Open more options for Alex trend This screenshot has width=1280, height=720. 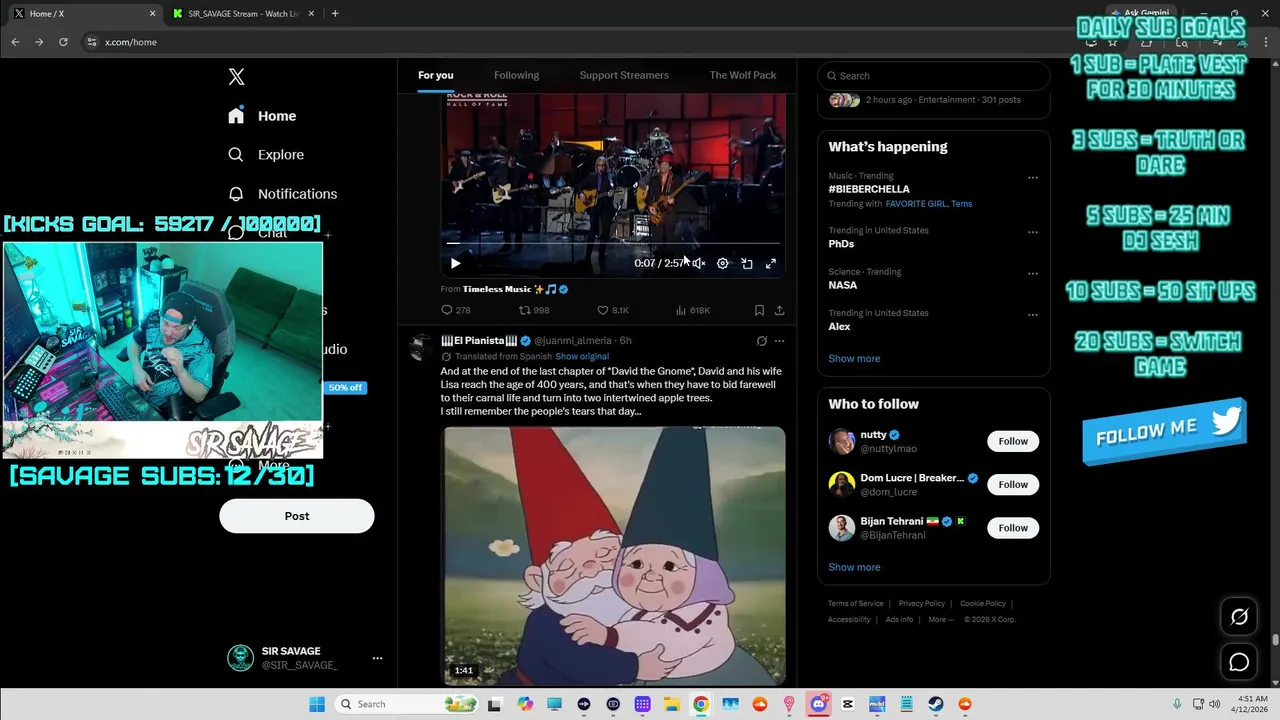point(1033,315)
